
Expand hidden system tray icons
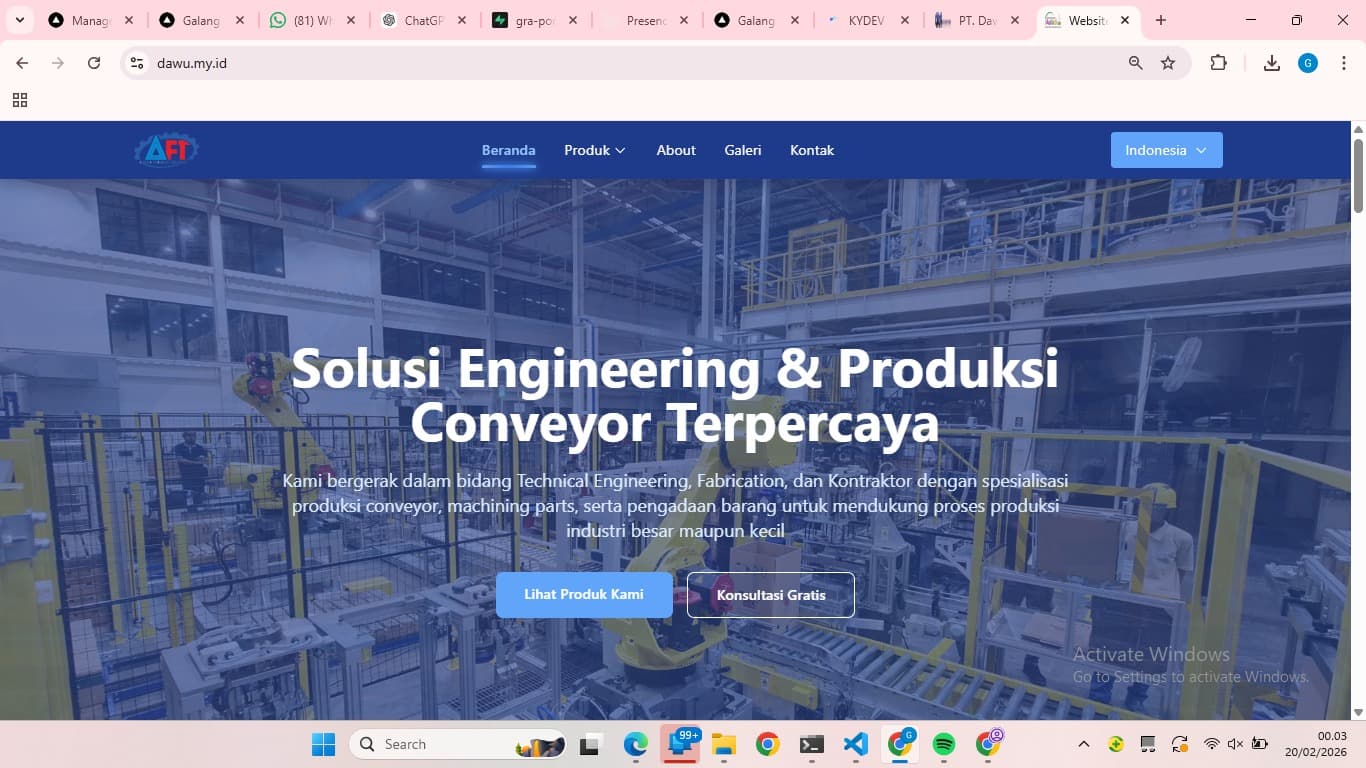coord(1083,744)
